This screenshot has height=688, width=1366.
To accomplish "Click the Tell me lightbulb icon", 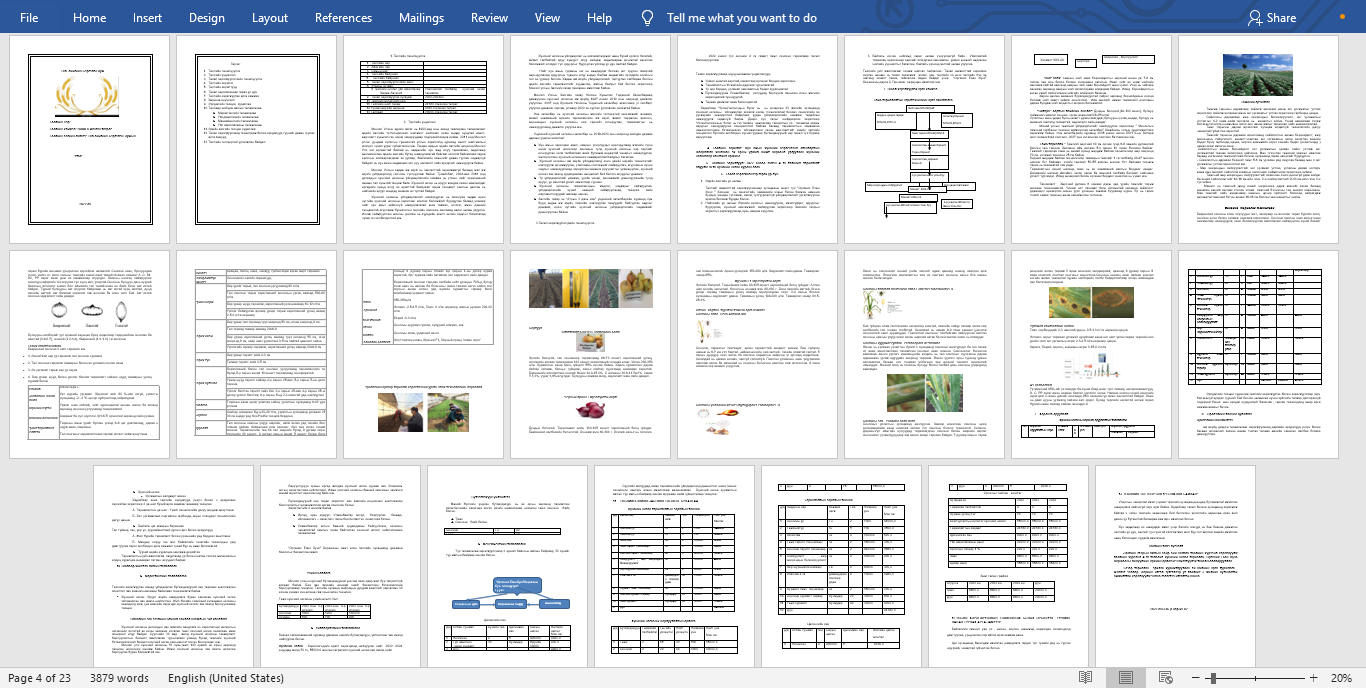I will pos(648,18).
